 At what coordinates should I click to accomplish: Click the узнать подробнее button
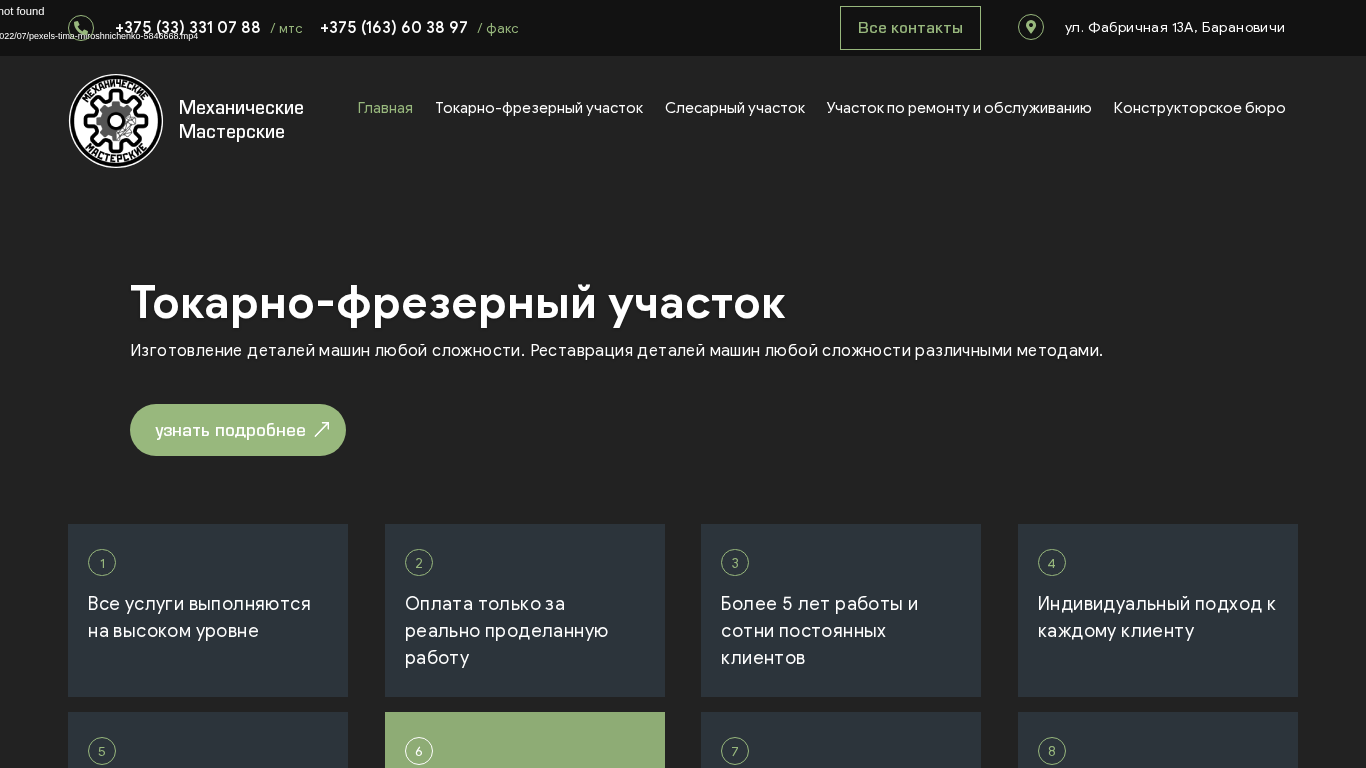[x=238, y=430]
